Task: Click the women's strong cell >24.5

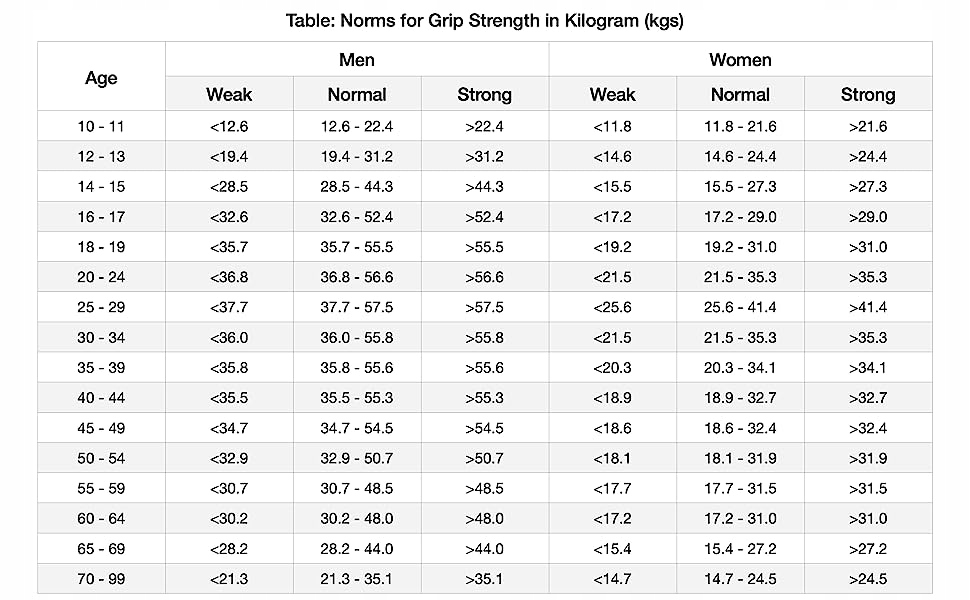Action: [867, 579]
